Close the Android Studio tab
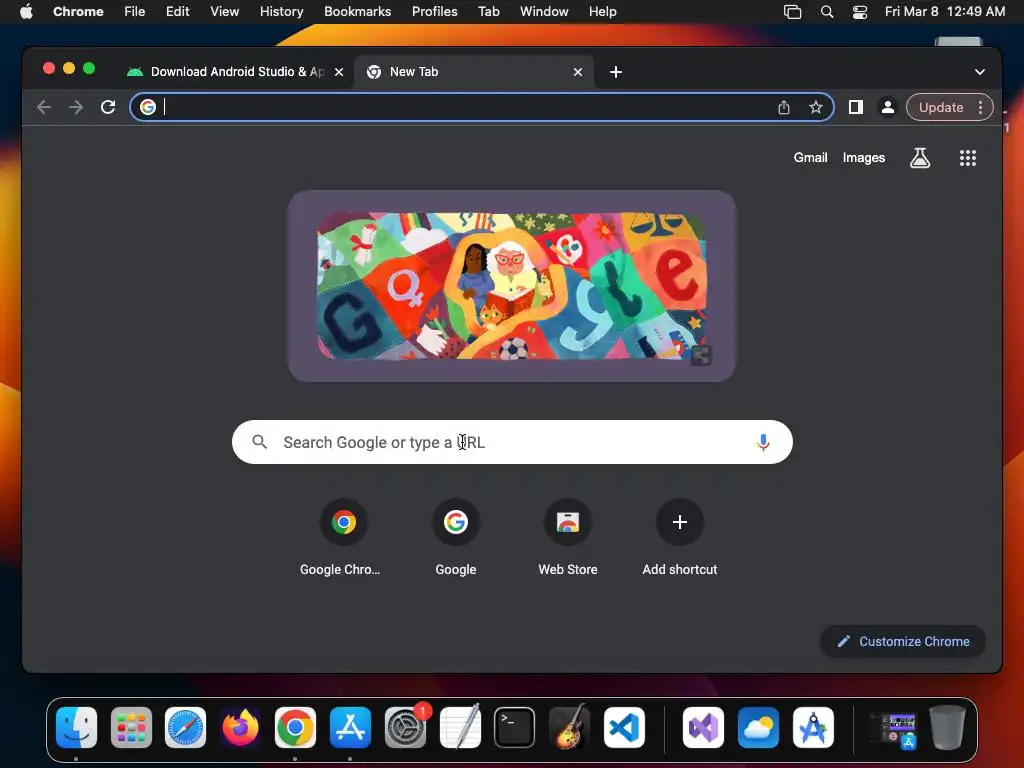The height and width of the screenshot is (768, 1024). coord(339,72)
